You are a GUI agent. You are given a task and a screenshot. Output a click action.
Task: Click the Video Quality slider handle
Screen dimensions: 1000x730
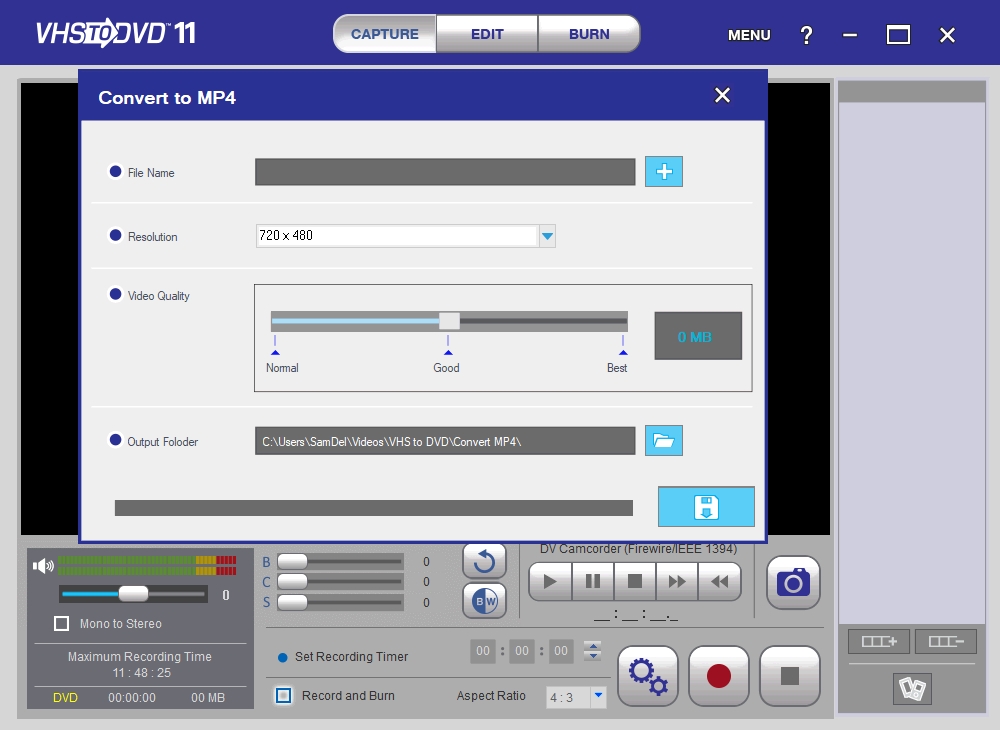(x=449, y=321)
